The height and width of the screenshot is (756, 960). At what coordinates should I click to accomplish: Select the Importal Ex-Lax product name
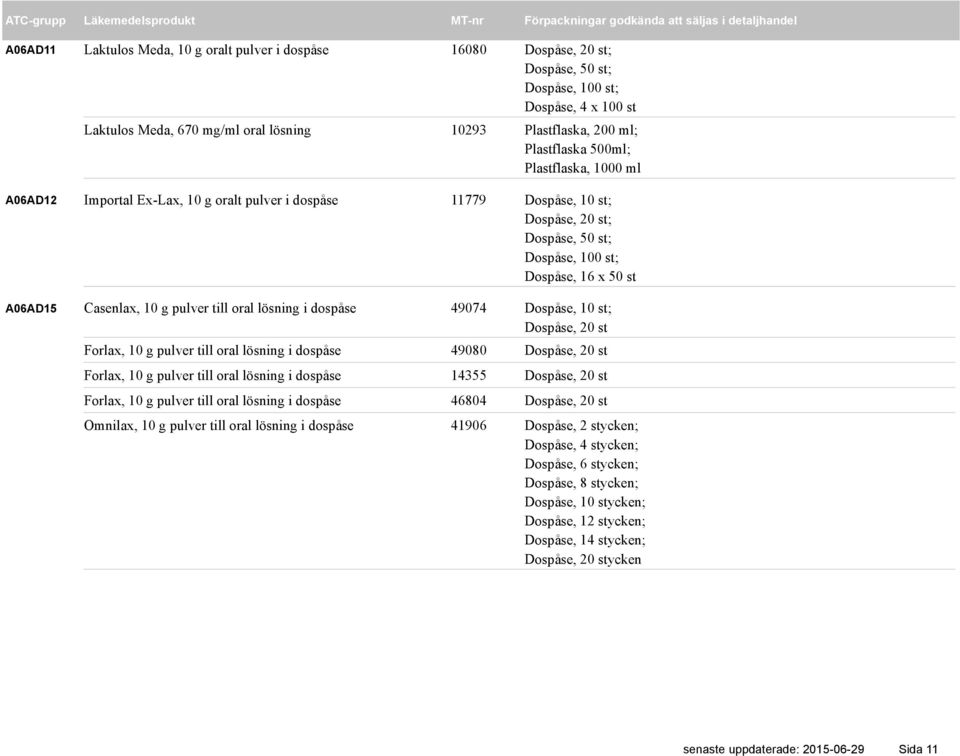[x=211, y=200]
